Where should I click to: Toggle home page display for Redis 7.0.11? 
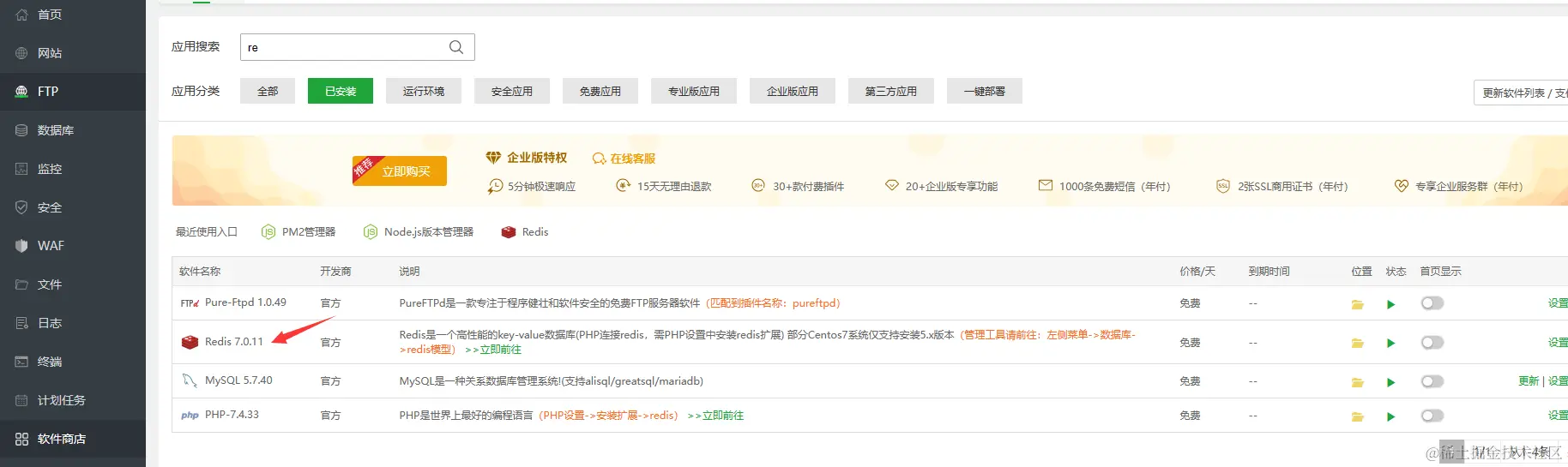point(1432,343)
